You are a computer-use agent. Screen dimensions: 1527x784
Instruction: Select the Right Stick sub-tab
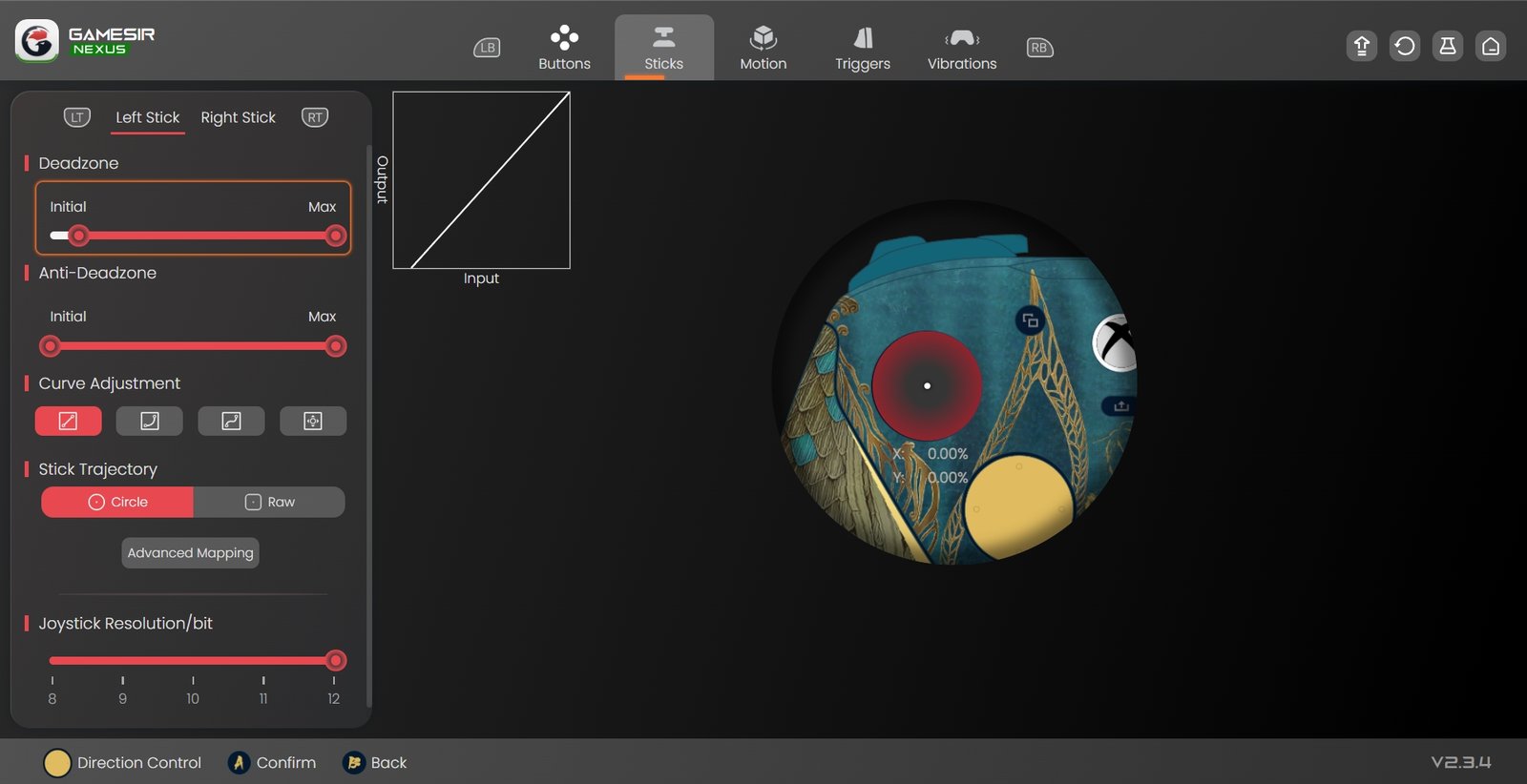tap(238, 117)
